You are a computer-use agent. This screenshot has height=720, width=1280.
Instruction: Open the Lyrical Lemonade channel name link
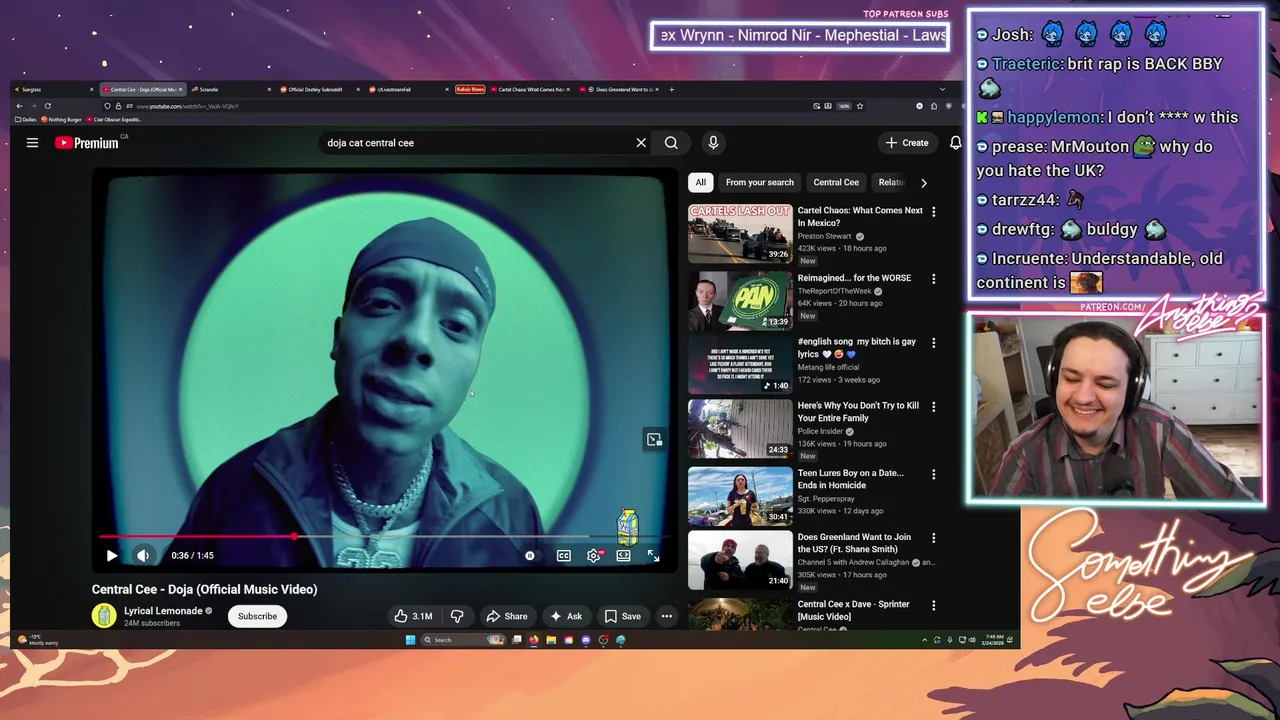click(163, 611)
